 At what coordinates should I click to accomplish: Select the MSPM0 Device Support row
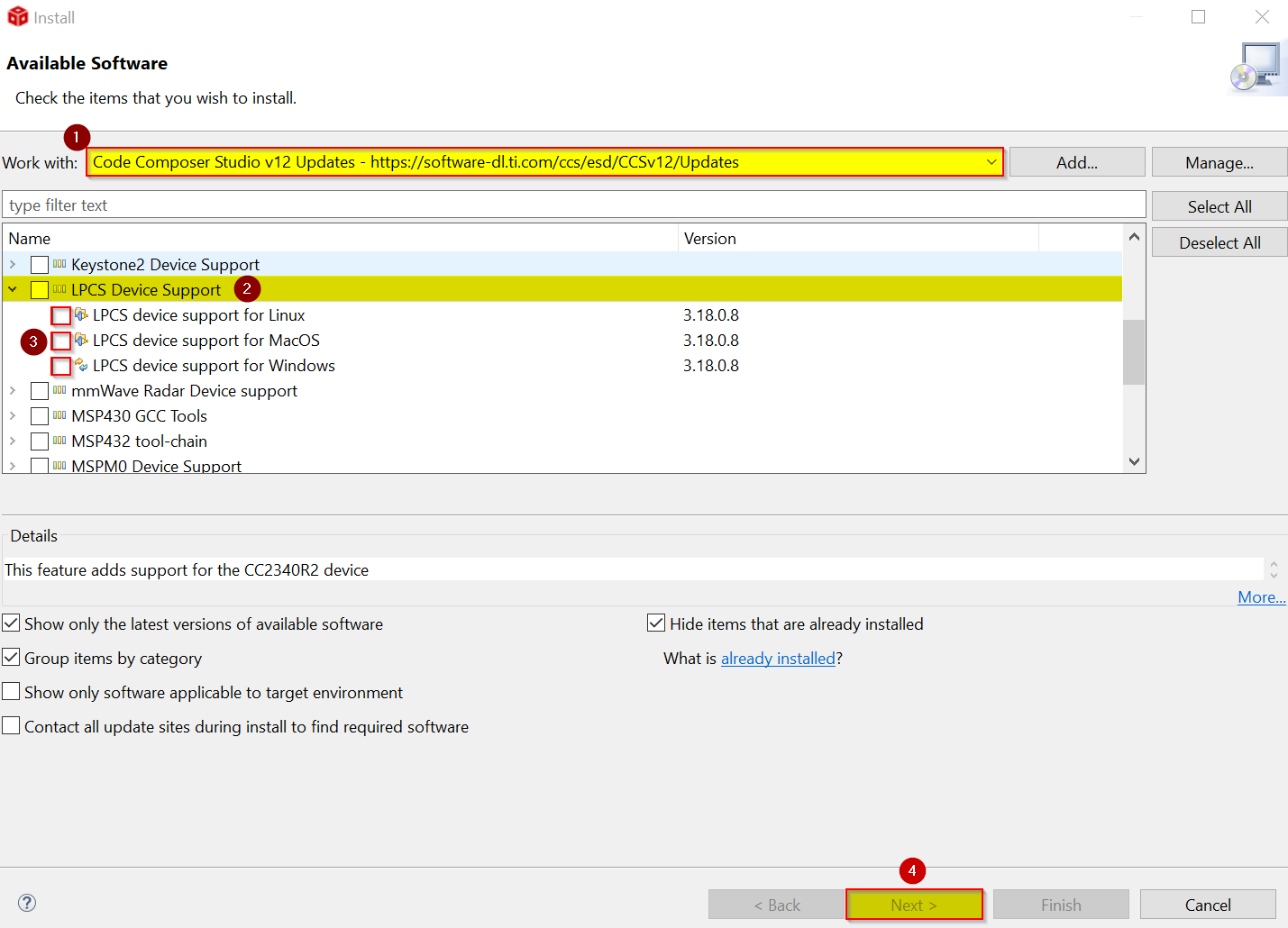(x=563, y=465)
